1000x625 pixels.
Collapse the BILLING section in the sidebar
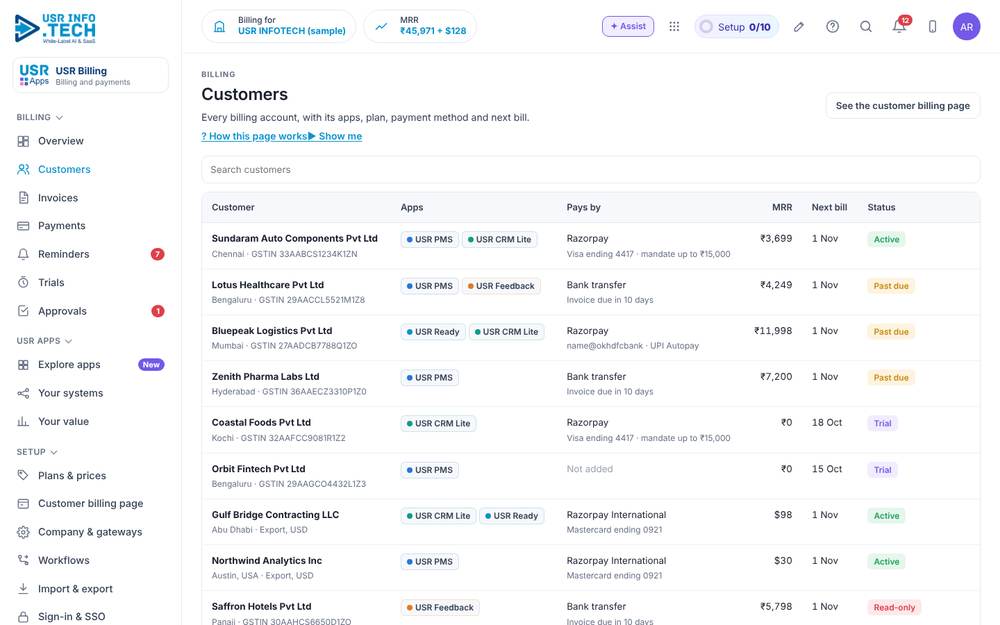point(40,117)
